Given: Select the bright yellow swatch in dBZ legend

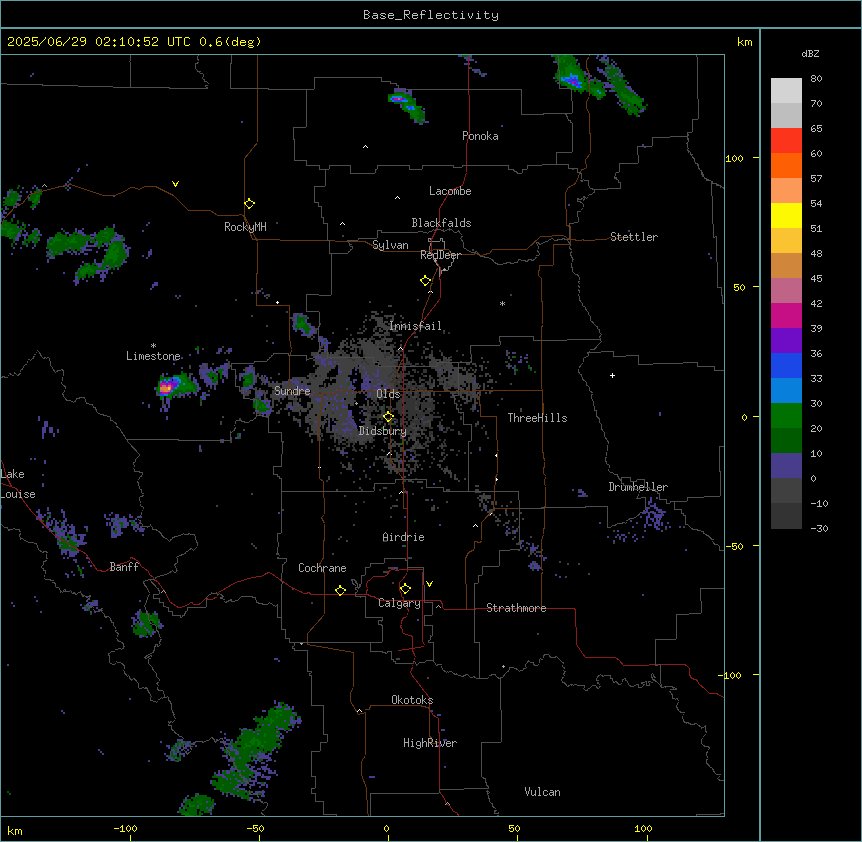Looking at the screenshot, I should 786,215.
